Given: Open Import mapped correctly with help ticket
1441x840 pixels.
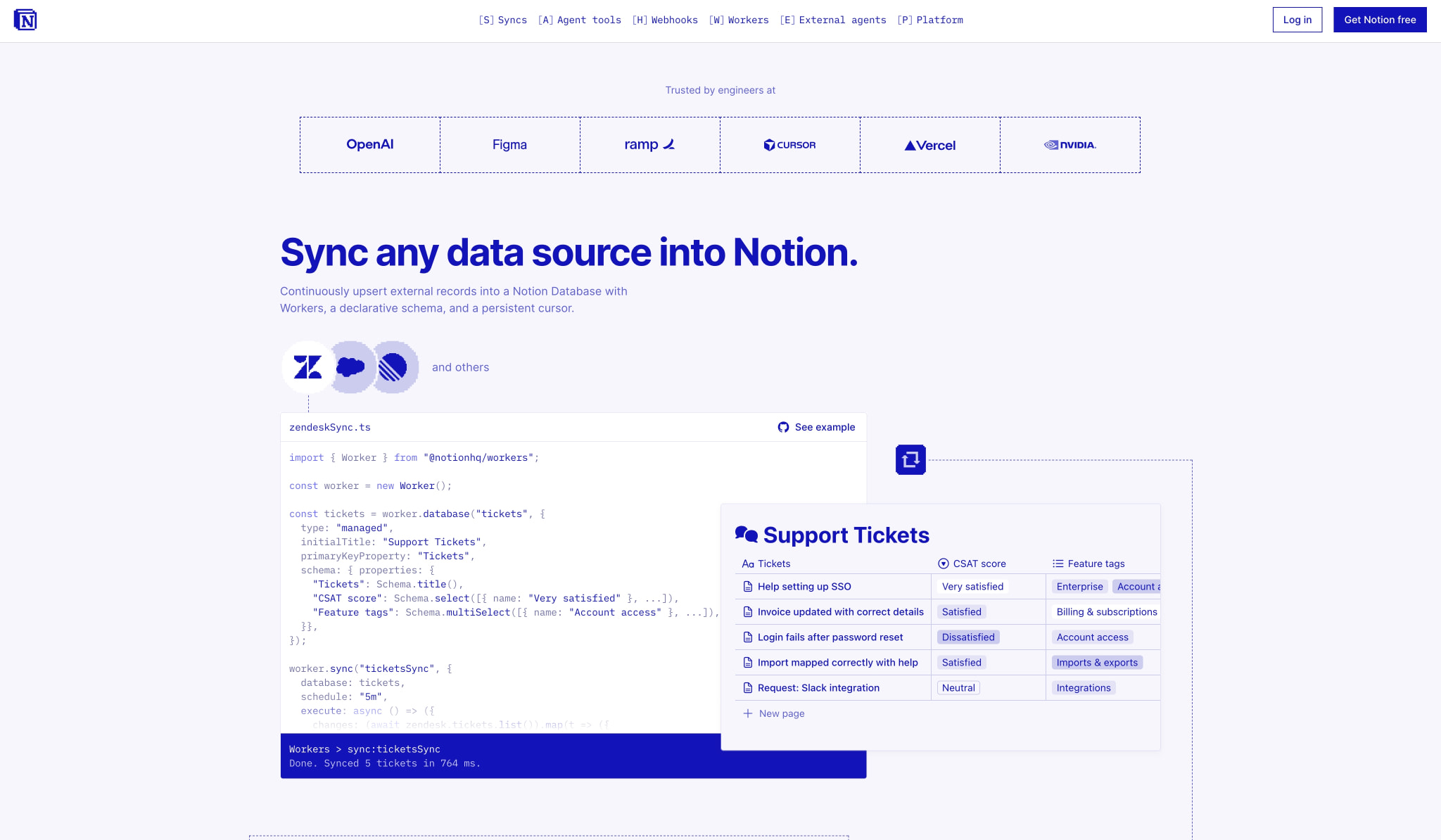Looking at the screenshot, I should click(x=837, y=663).
